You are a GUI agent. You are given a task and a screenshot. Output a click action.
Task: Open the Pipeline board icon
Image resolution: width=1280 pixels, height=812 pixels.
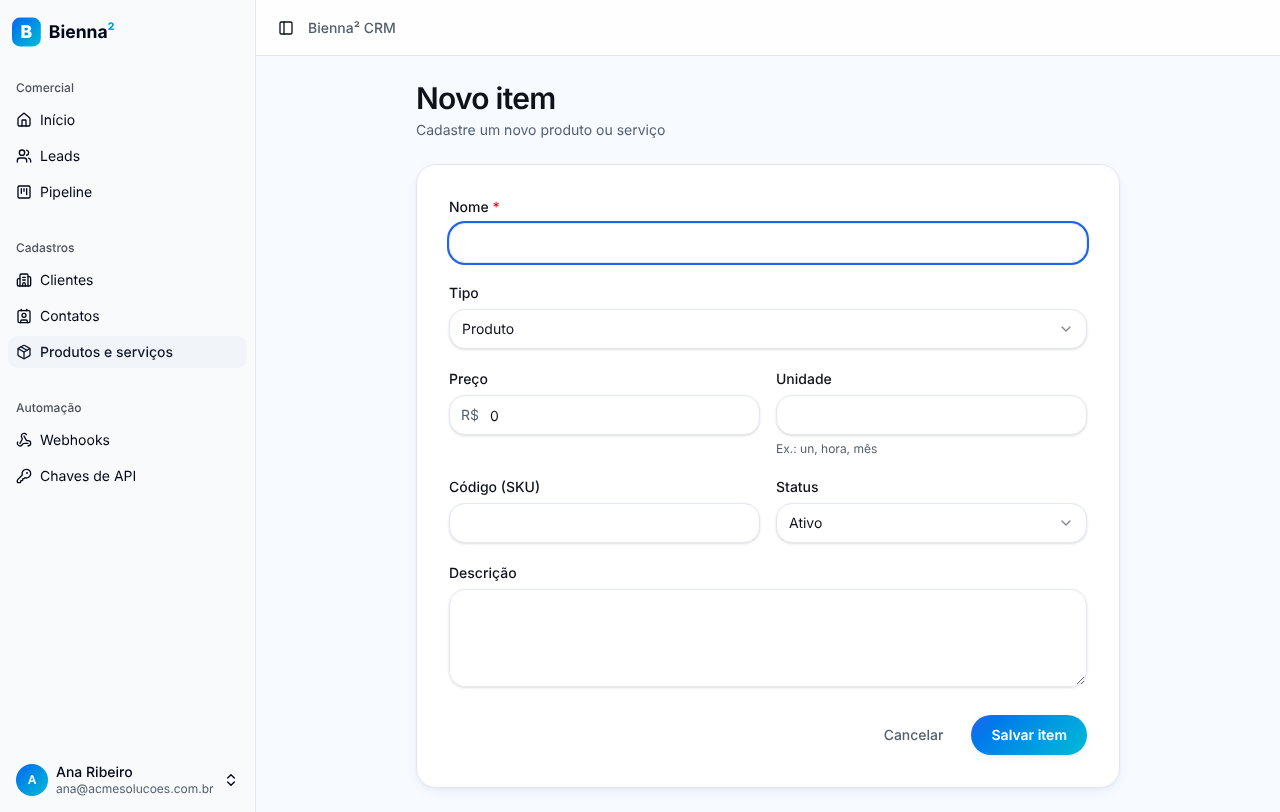tap(24, 192)
